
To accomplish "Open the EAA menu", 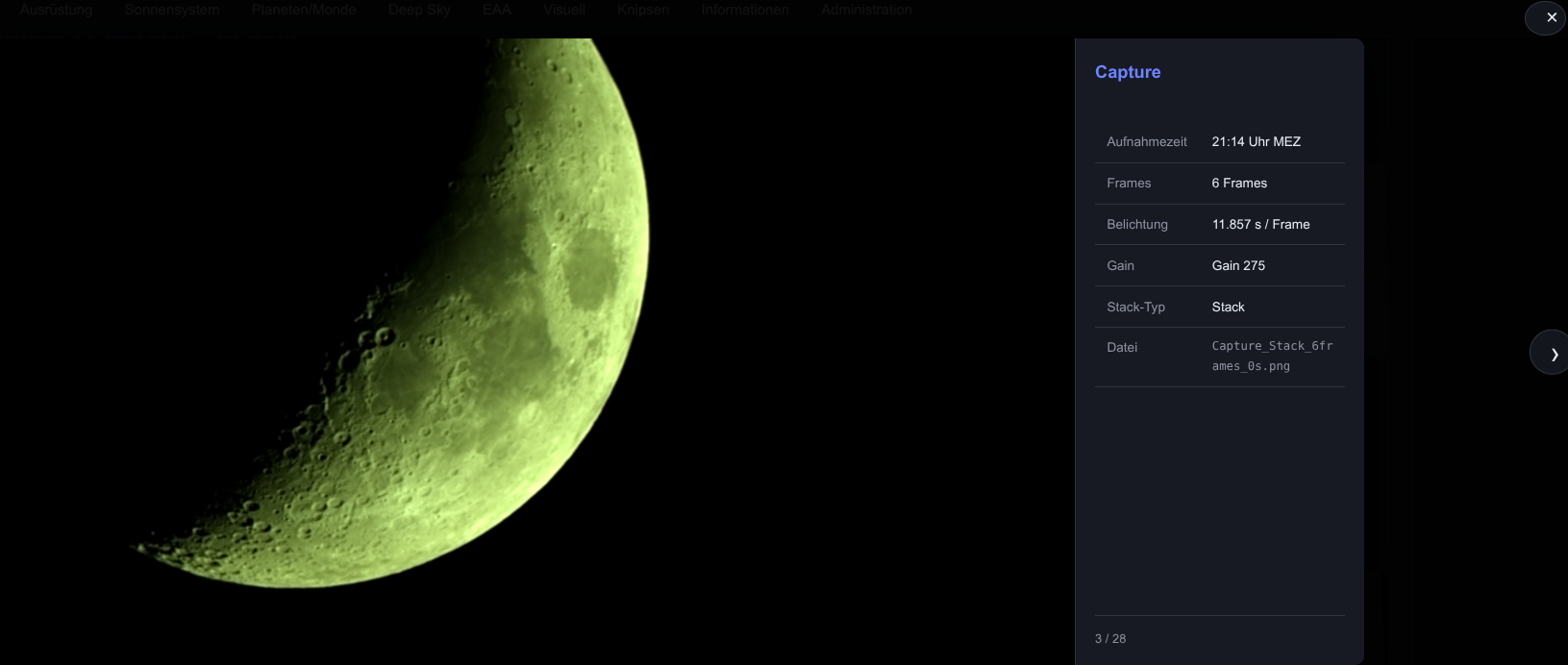I will tap(497, 10).
